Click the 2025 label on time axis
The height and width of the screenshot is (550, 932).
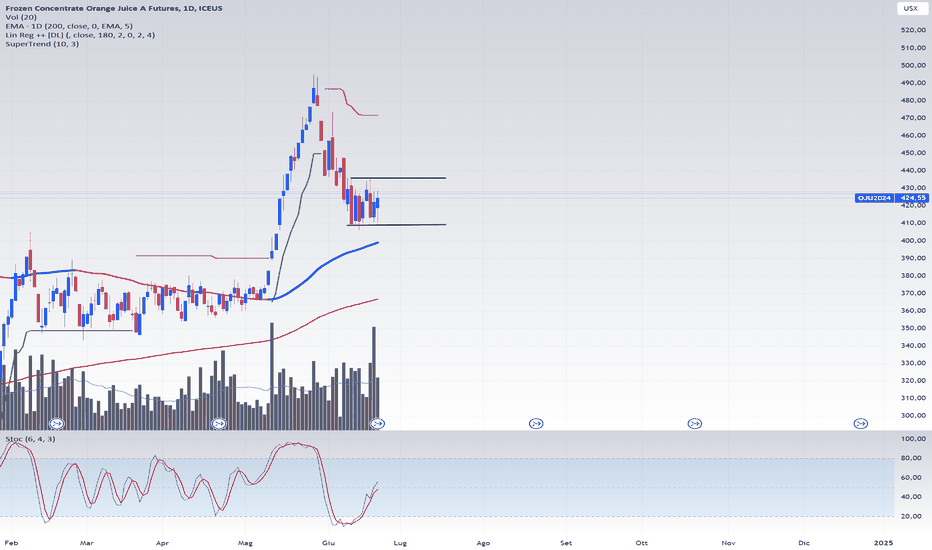click(x=884, y=543)
